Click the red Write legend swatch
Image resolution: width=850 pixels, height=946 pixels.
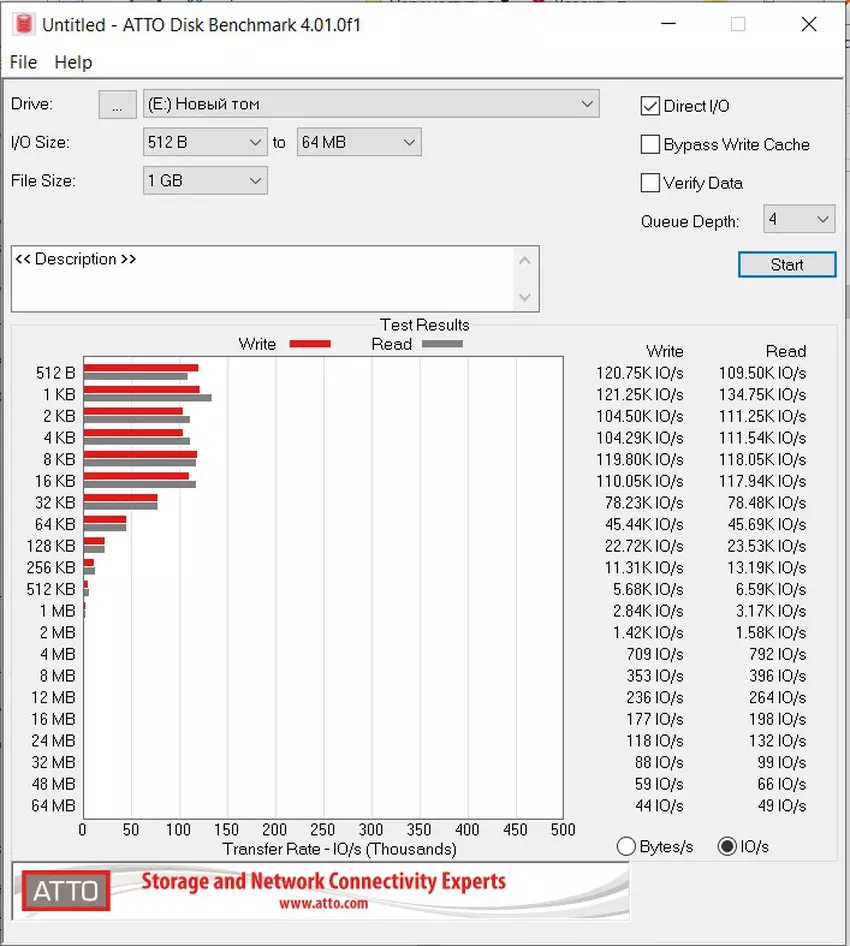coord(309,344)
